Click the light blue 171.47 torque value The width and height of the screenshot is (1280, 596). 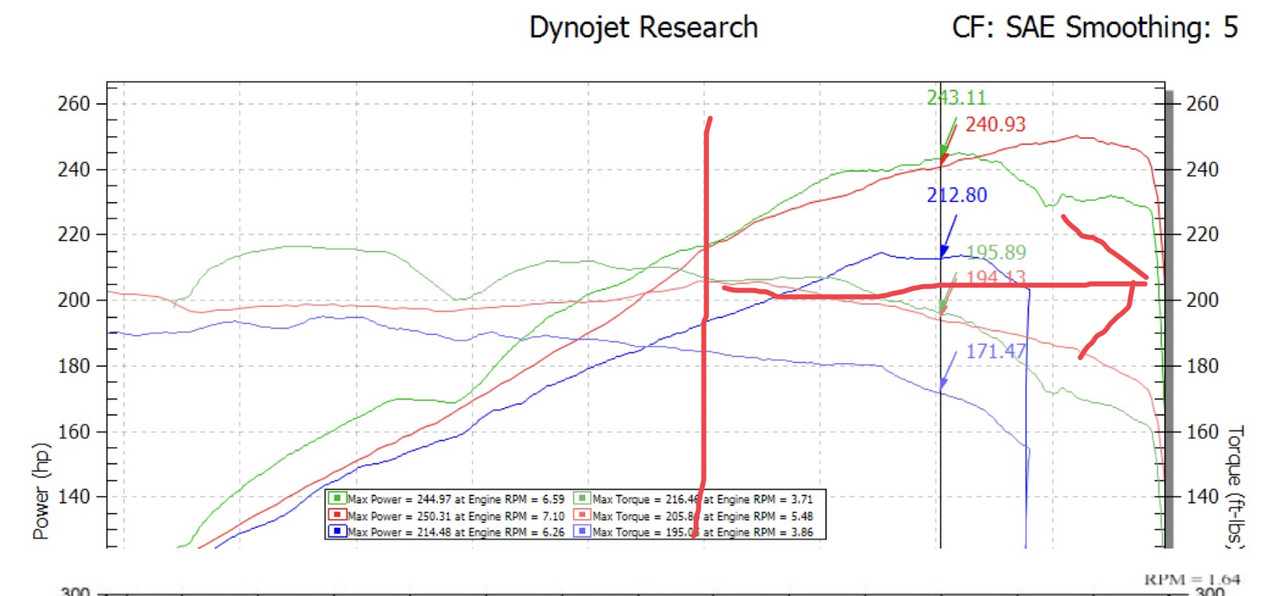tap(996, 351)
